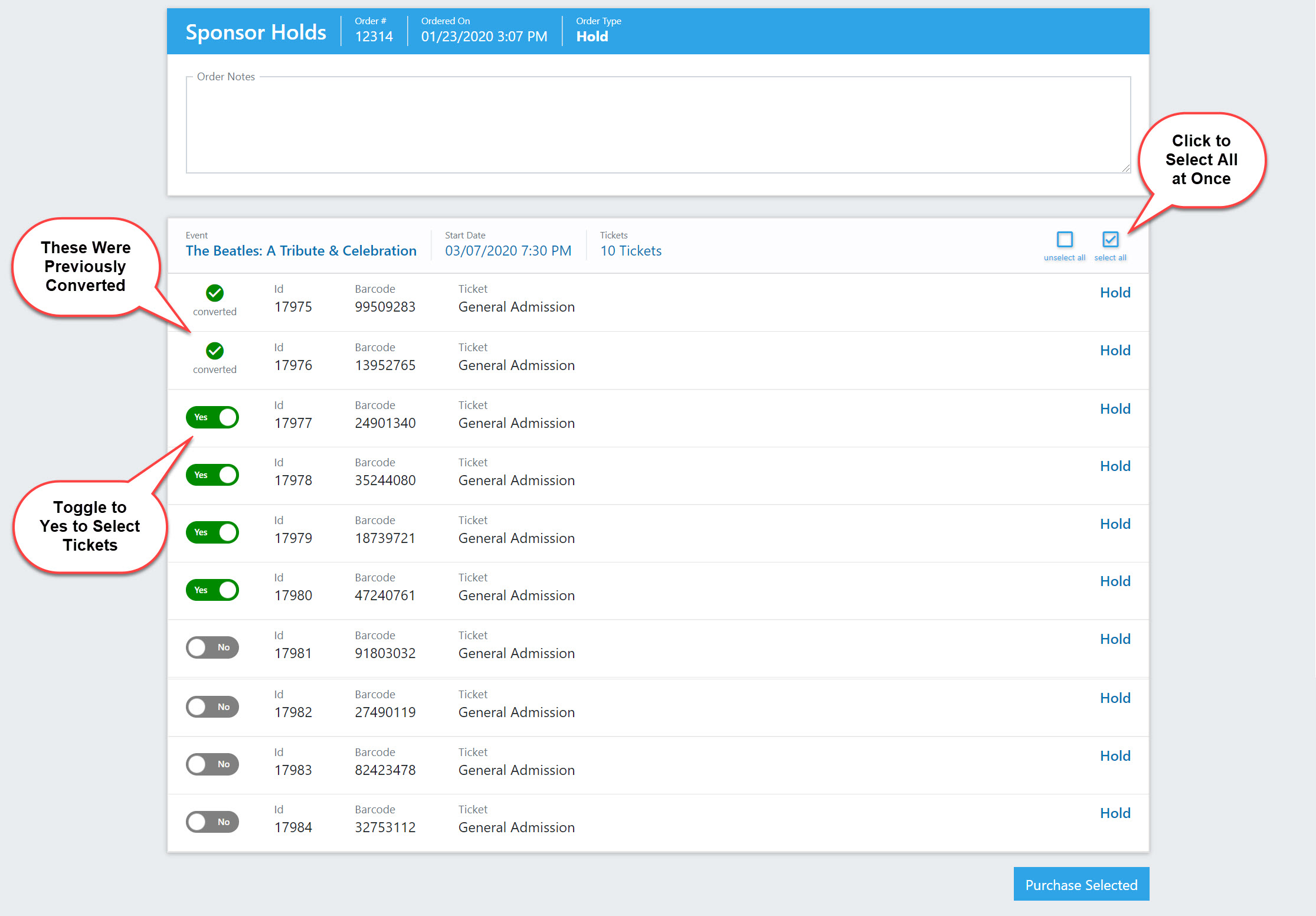Toggle on the No switch for ticket 17984
This screenshot has height=916, width=1316.
212,822
